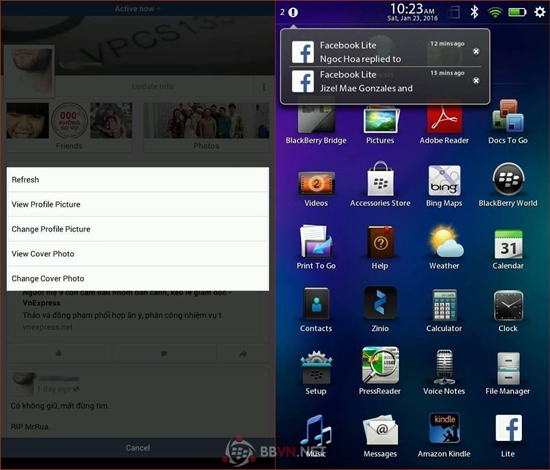Launch Amazon Kindle
Screen dimensions: 550x470
[x=444, y=436]
